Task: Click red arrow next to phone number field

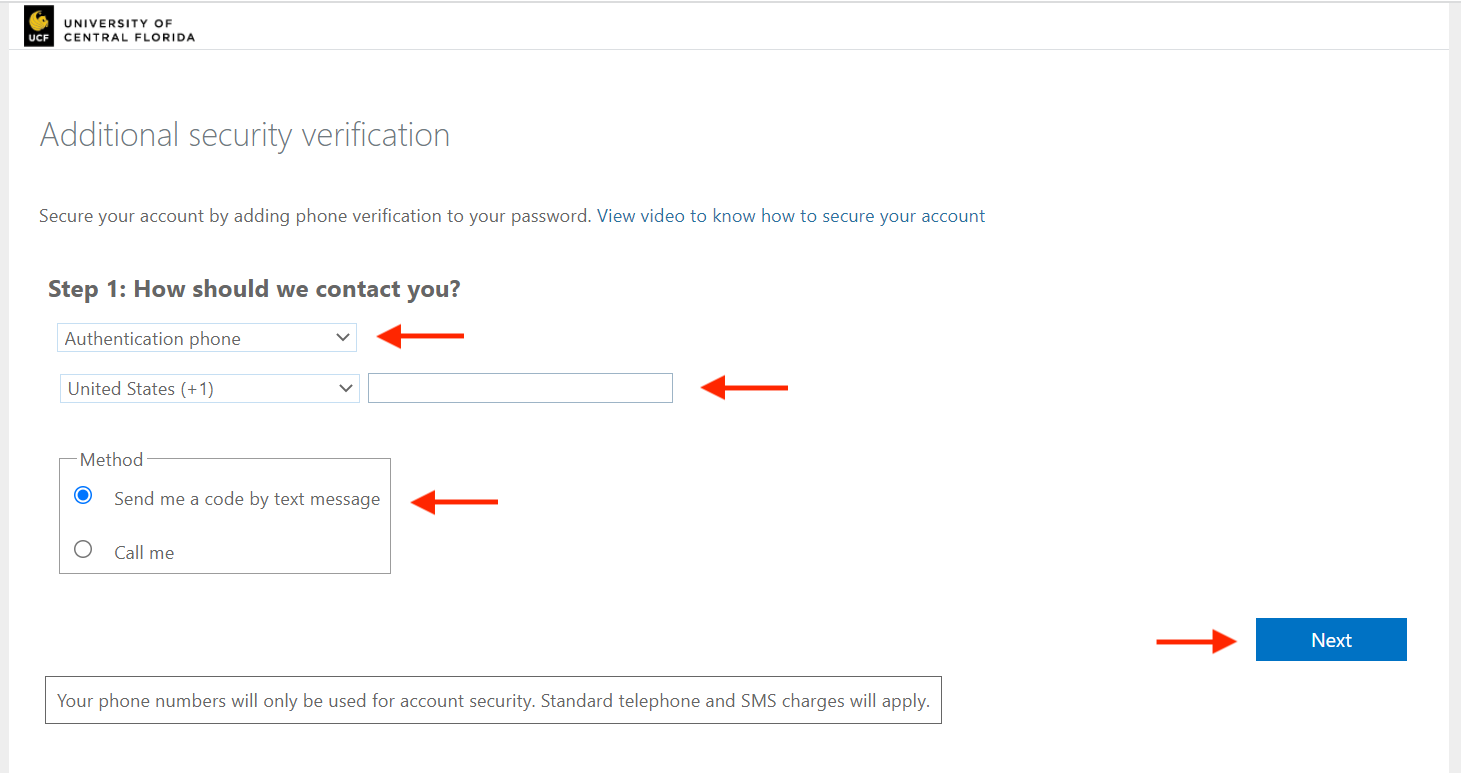Action: (744, 388)
